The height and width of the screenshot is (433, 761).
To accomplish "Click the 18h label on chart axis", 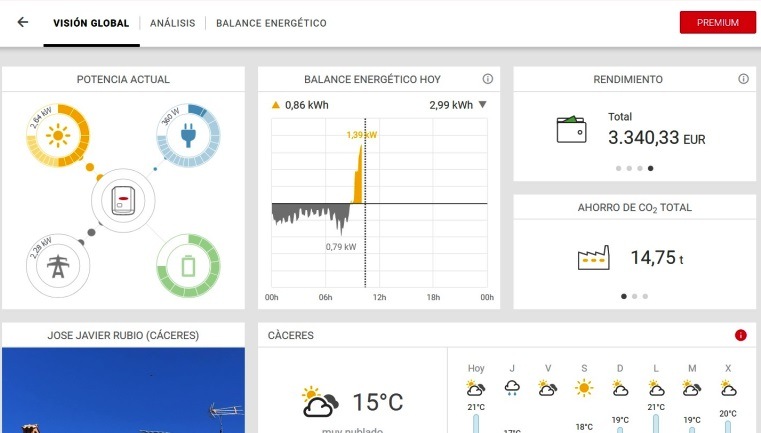I will (433, 297).
